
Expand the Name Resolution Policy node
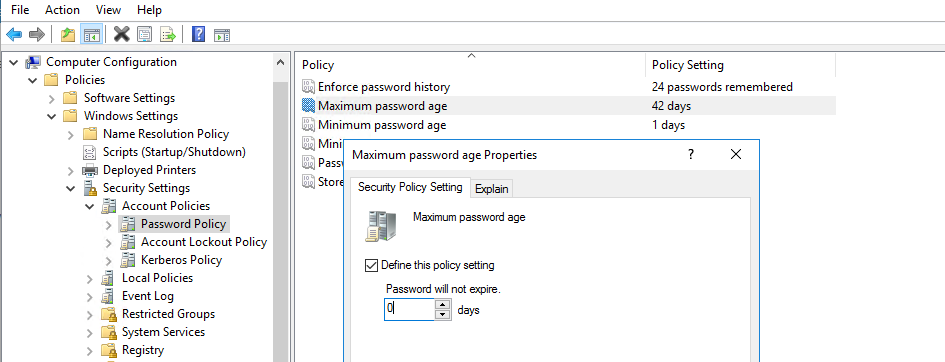coord(71,134)
